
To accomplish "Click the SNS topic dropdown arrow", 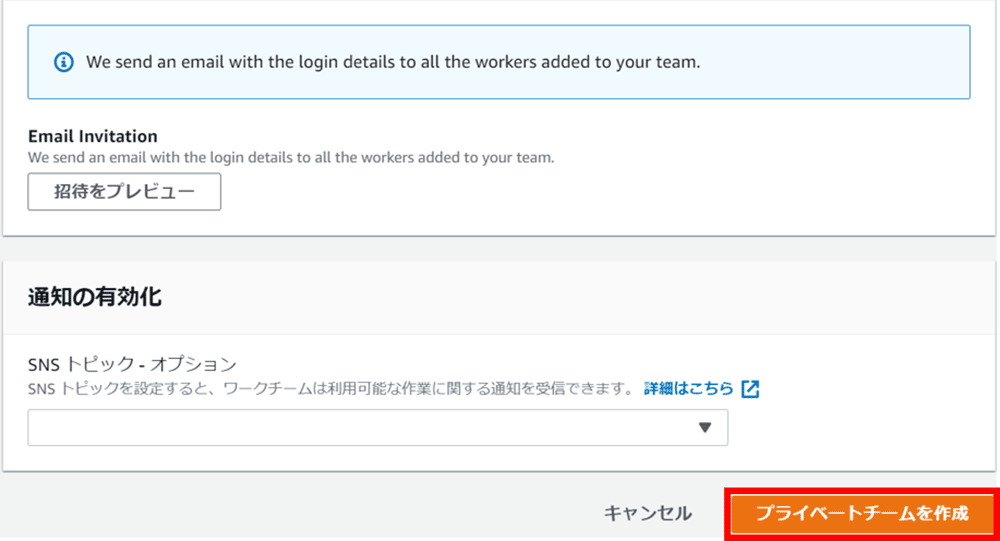I will 704,427.
